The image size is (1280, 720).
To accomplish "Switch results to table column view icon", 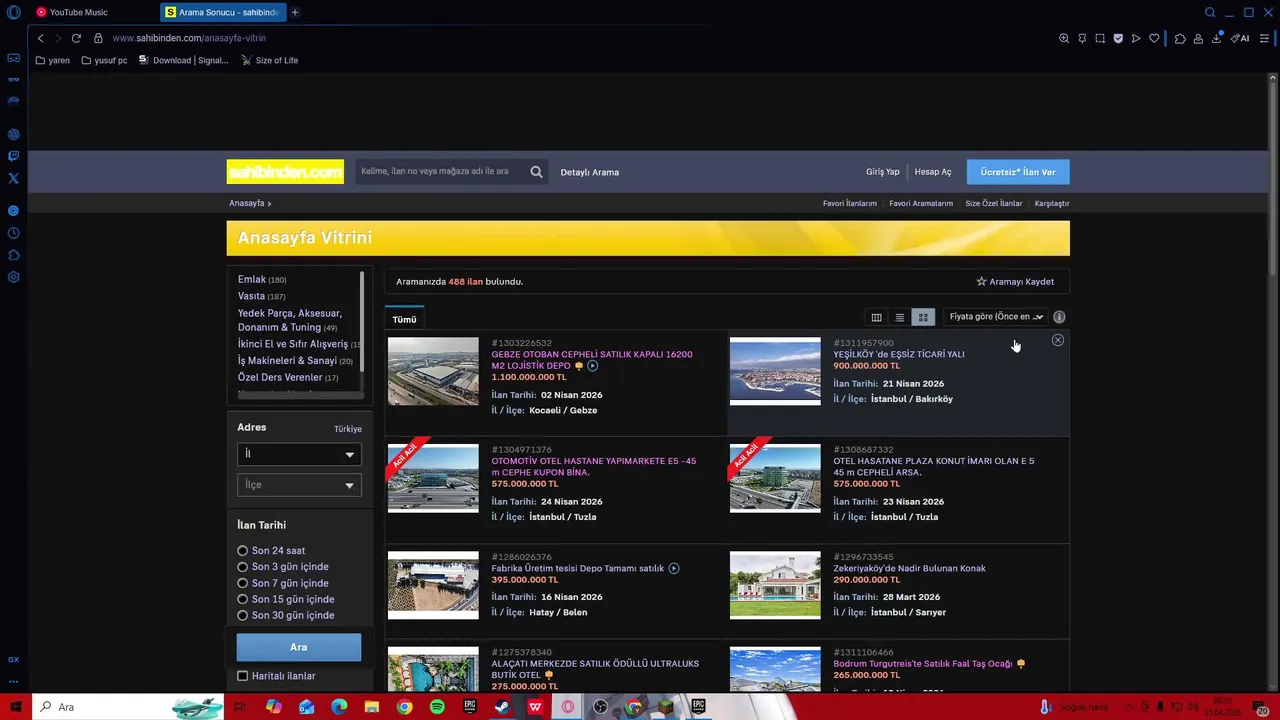I will click(x=876, y=317).
